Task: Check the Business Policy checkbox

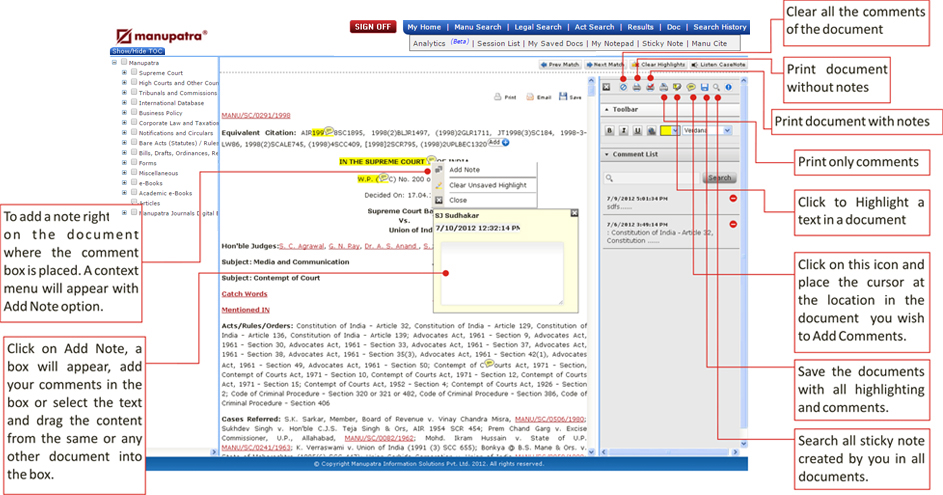Action: [134, 112]
